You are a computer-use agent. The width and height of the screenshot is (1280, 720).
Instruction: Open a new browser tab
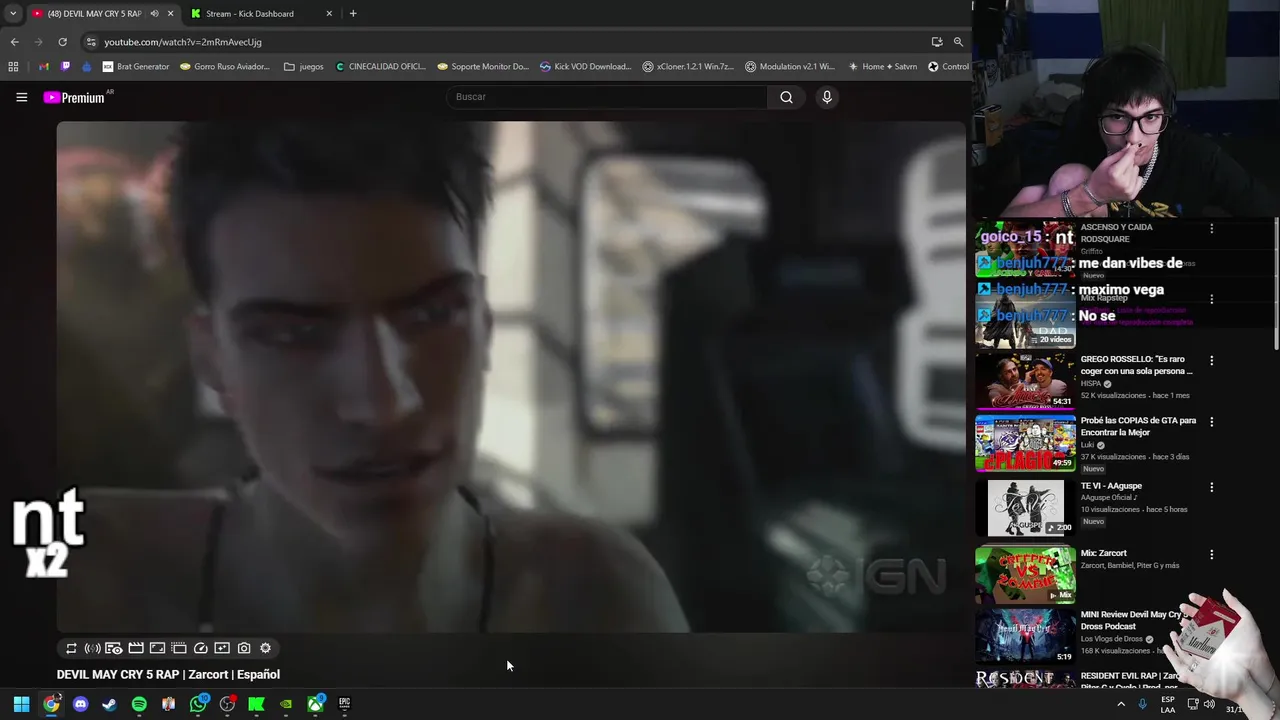353,13
